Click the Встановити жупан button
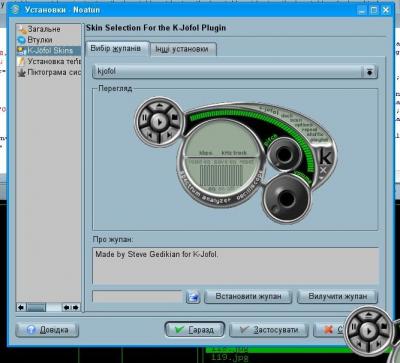Screen dimensions: 400x363 (248, 296)
